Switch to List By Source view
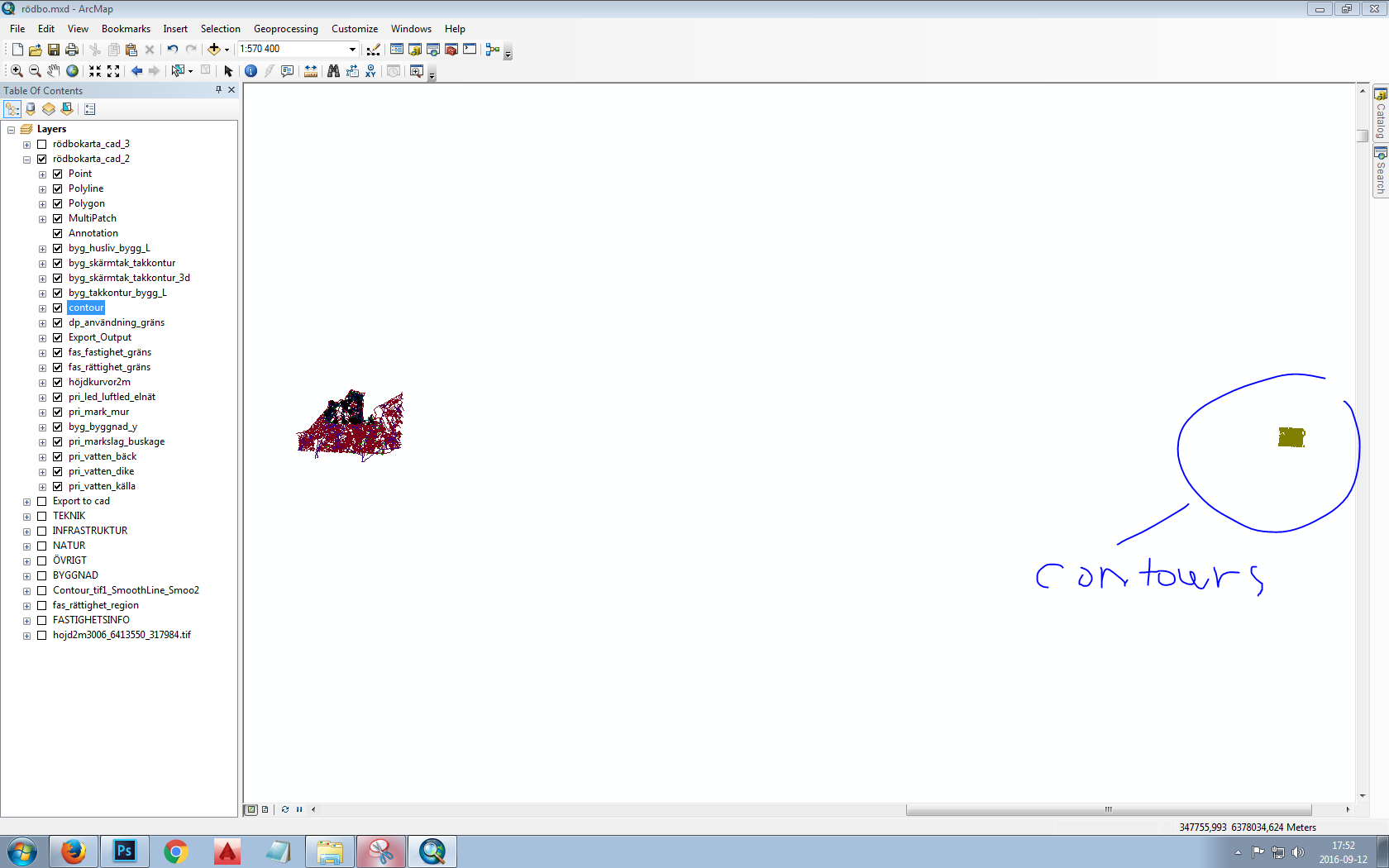This screenshot has height=868, width=1389. tap(31, 109)
